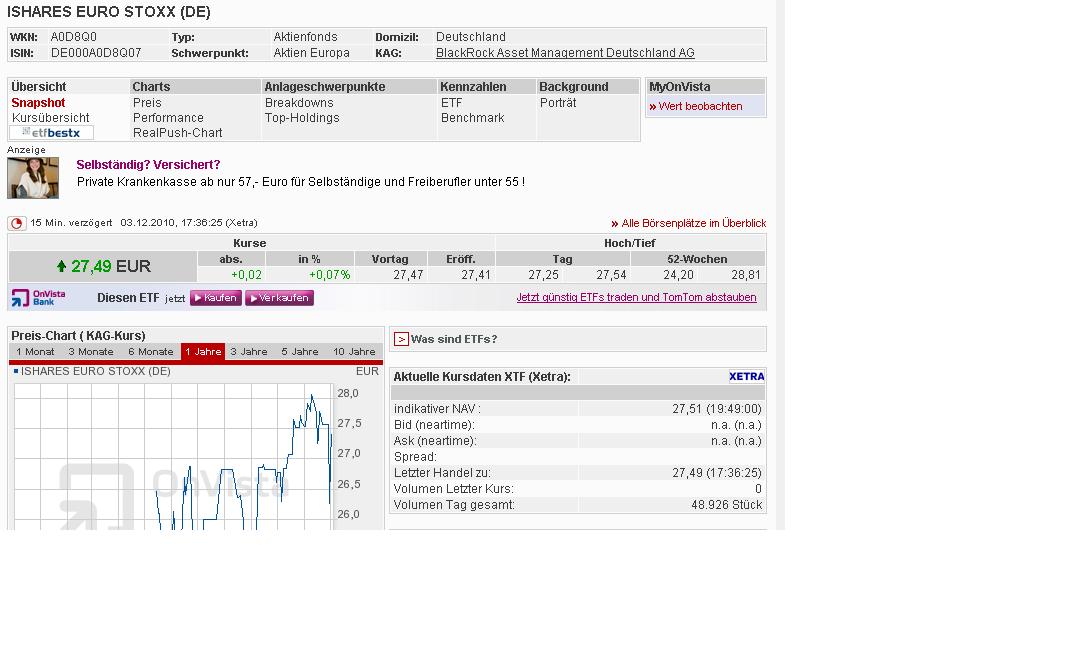
Task: Switch the chart to 10 Jahre
Action: (x=354, y=351)
